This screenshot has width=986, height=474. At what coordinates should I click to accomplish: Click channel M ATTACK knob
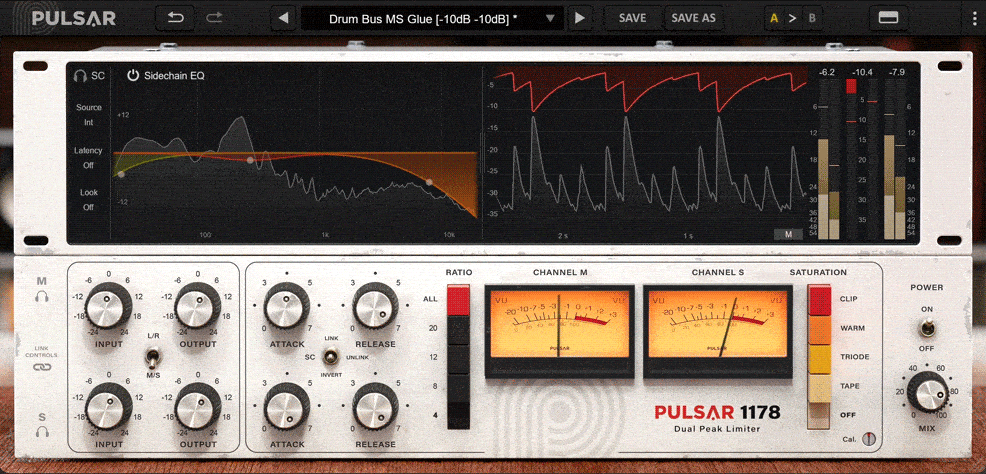tap(287, 307)
